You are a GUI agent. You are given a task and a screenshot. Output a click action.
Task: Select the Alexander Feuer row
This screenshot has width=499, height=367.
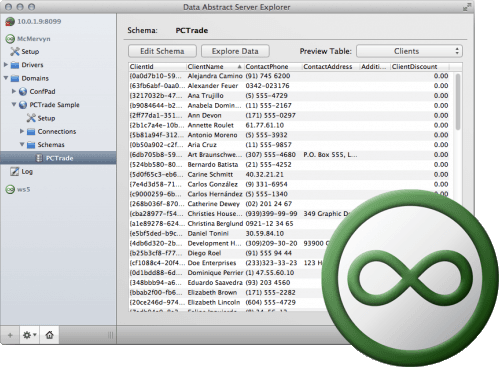pos(289,86)
